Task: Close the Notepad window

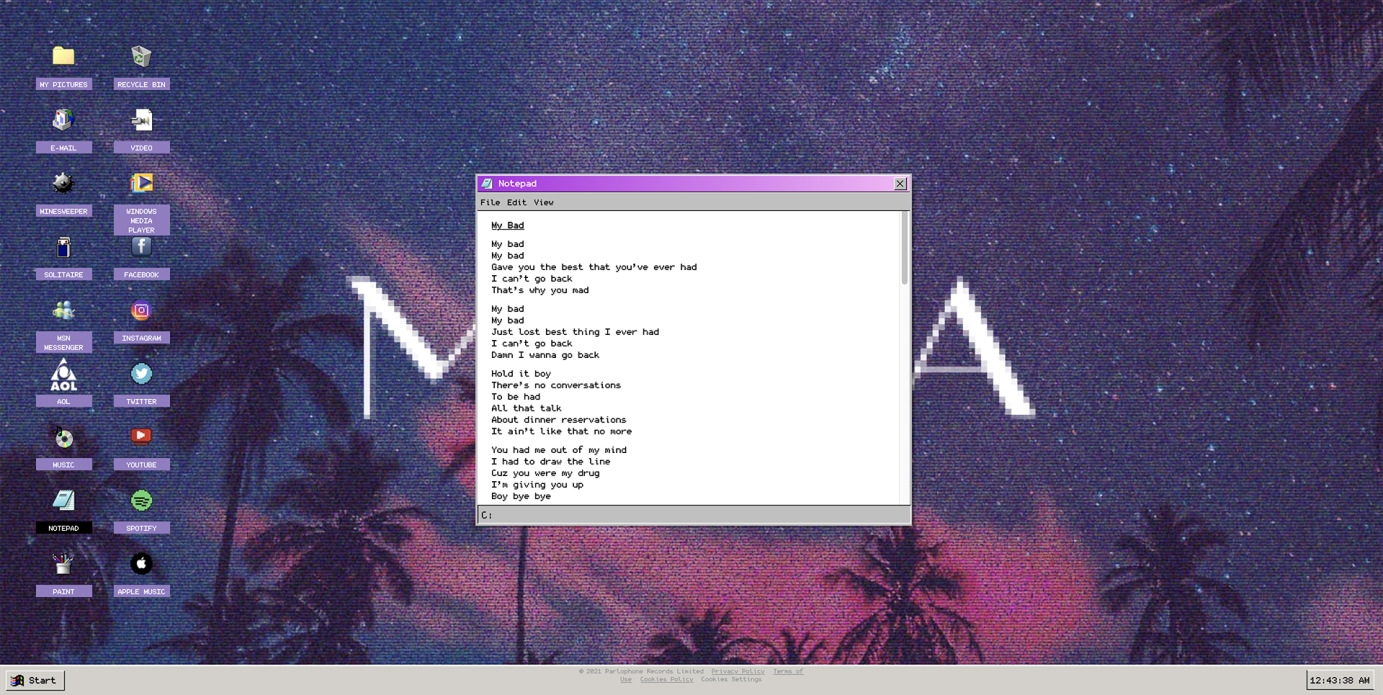Action: click(x=900, y=184)
